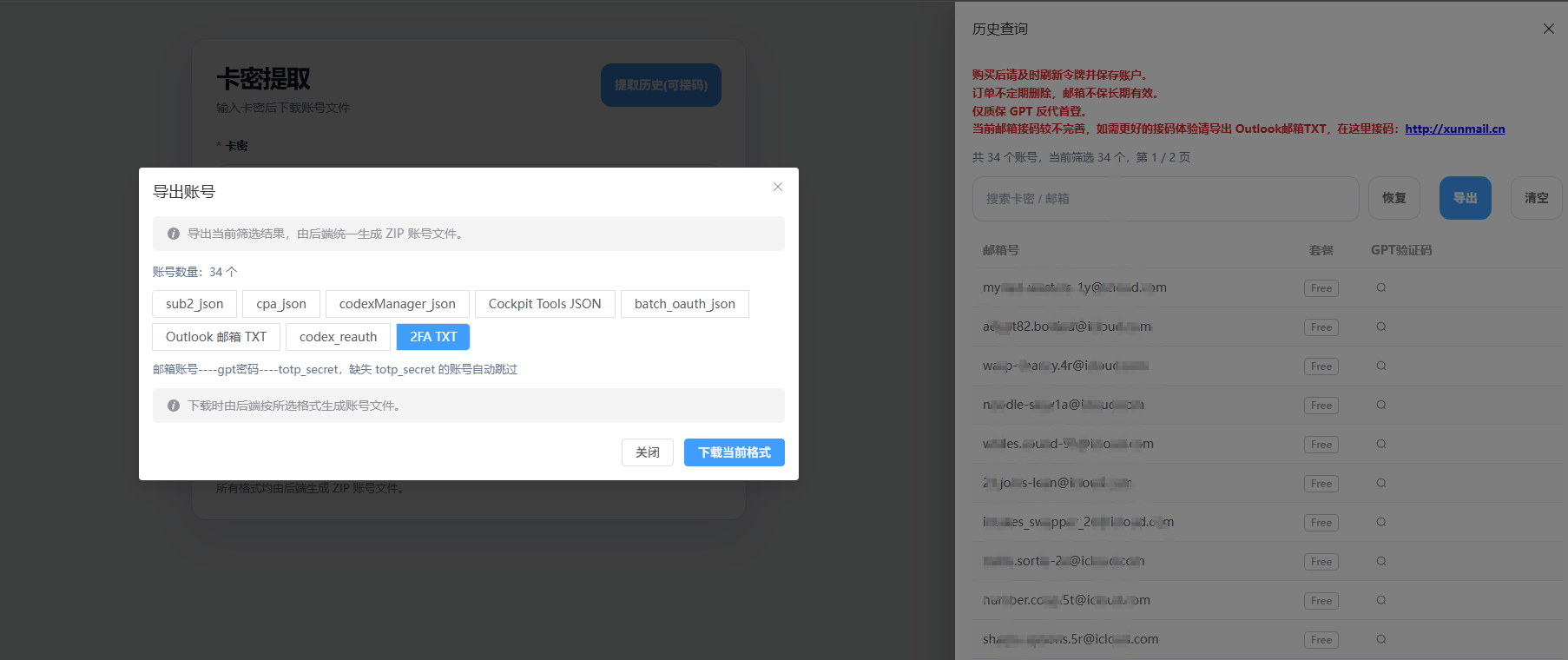Screen dimensions: 1568x660
Task: Click search icon for dle-s…1a@ row
Action: pos(1381,405)
